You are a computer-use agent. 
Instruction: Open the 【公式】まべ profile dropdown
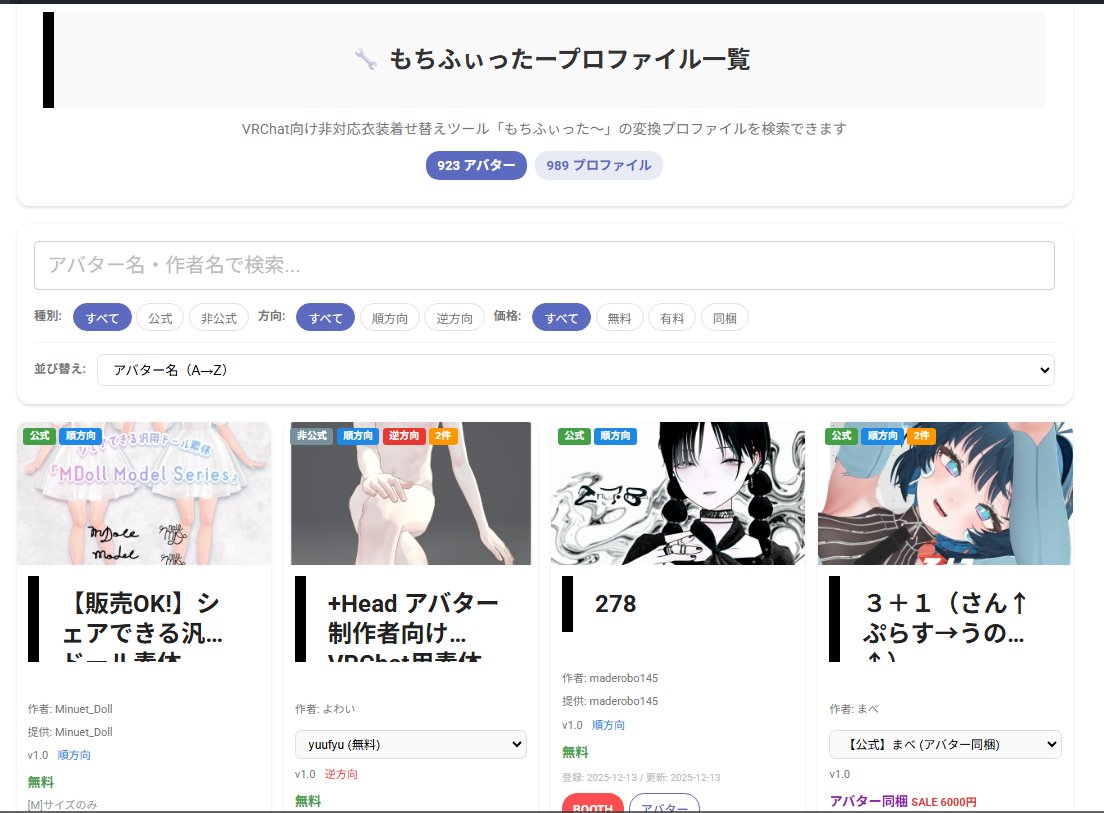pyautogui.click(x=945, y=745)
